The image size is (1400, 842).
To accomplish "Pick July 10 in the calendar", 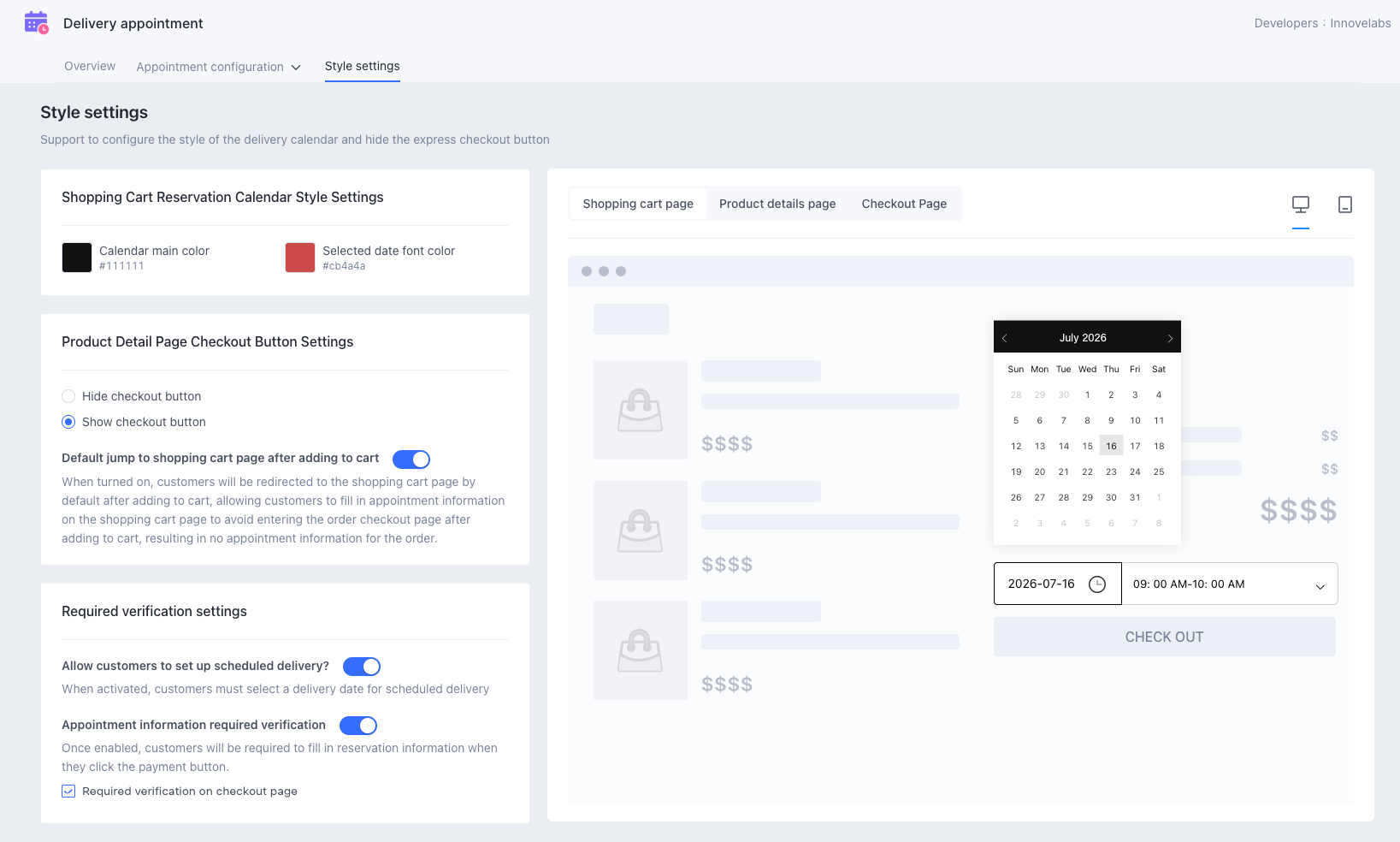I will point(1135,420).
